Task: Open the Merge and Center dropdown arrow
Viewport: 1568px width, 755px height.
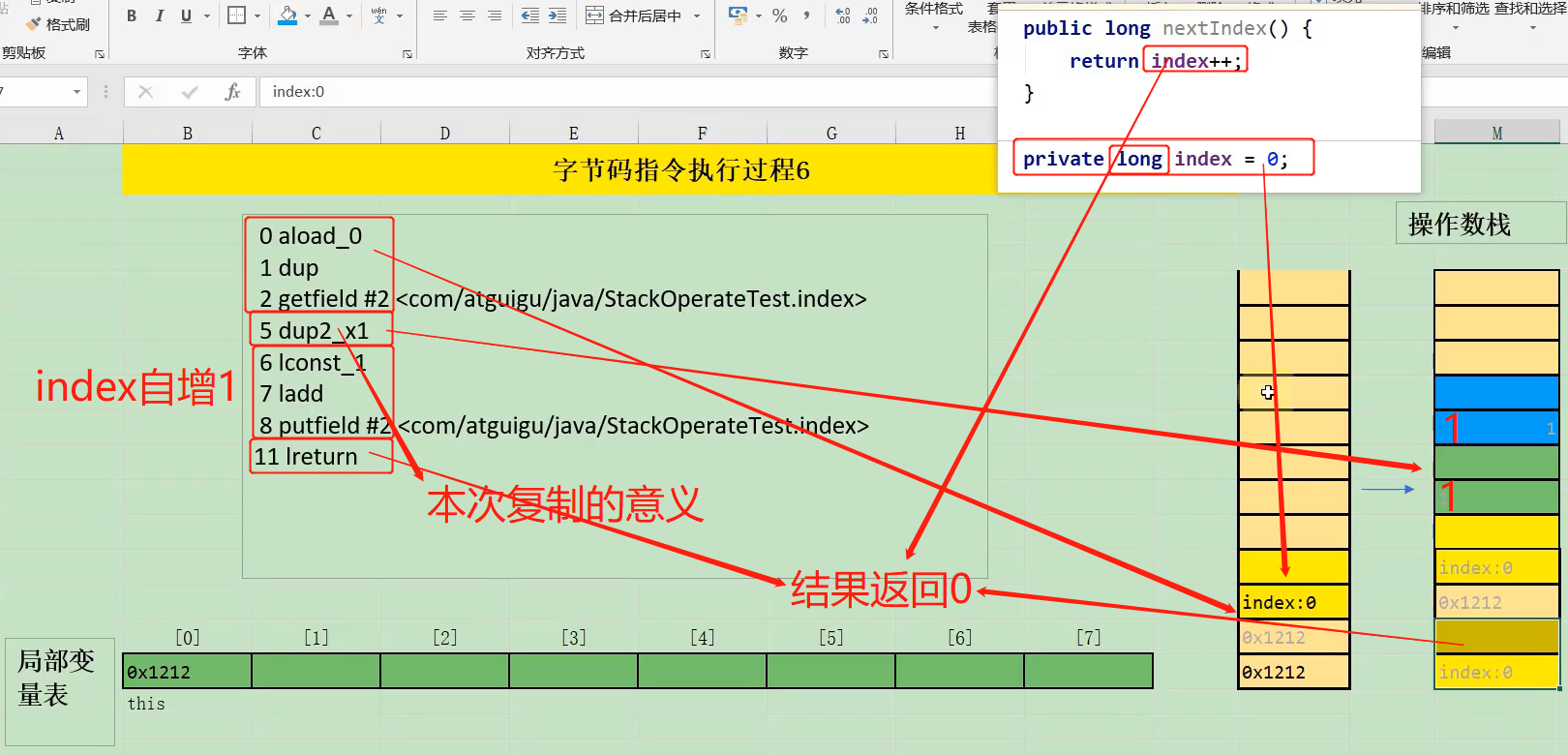Action: (x=697, y=15)
